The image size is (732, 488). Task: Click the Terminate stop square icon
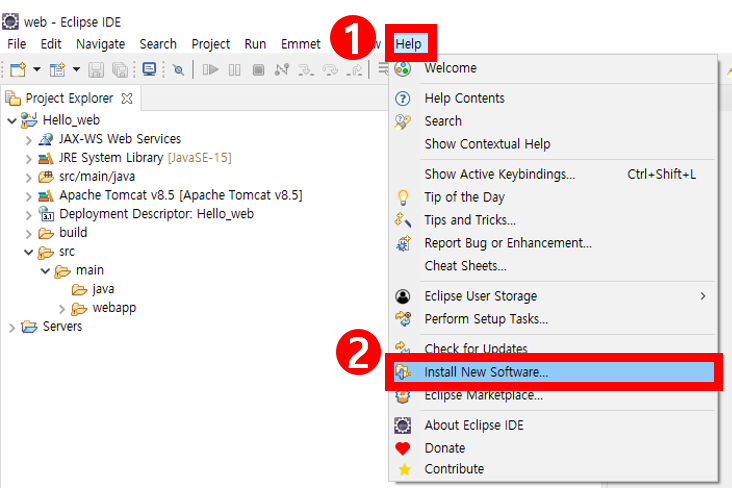coord(258,70)
